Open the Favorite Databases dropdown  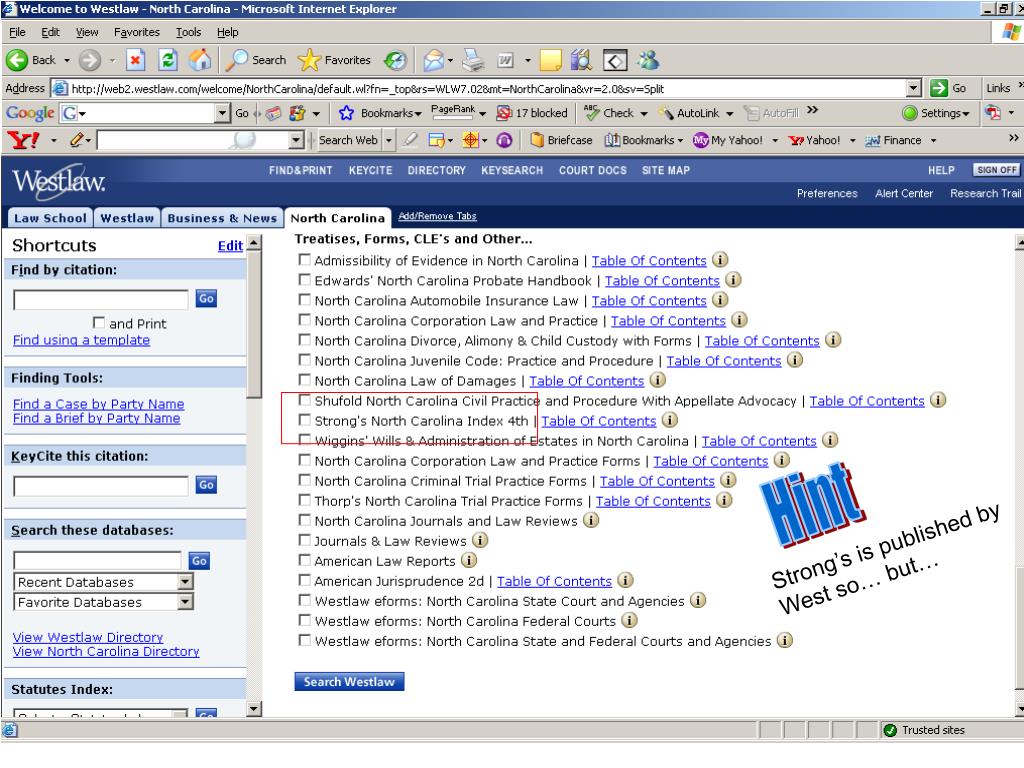tap(186, 602)
